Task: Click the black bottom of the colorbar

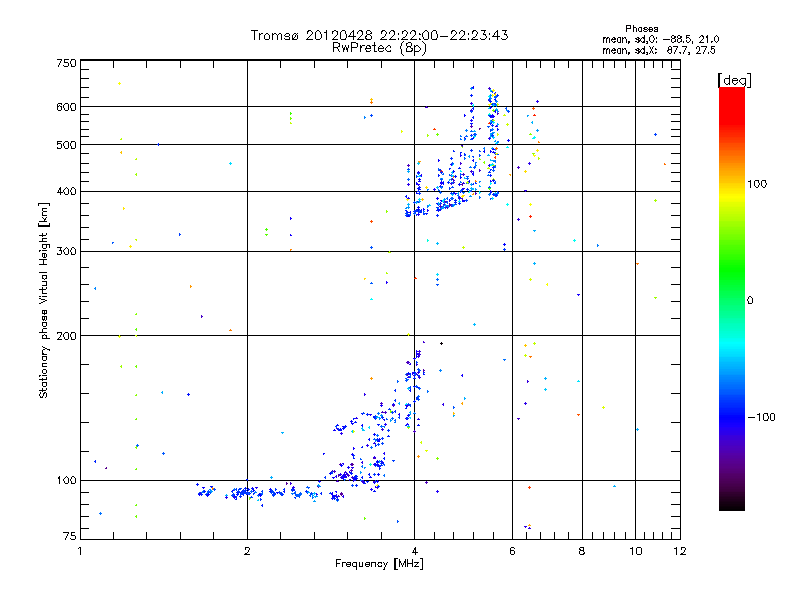Action: pyautogui.click(x=732, y=503)
